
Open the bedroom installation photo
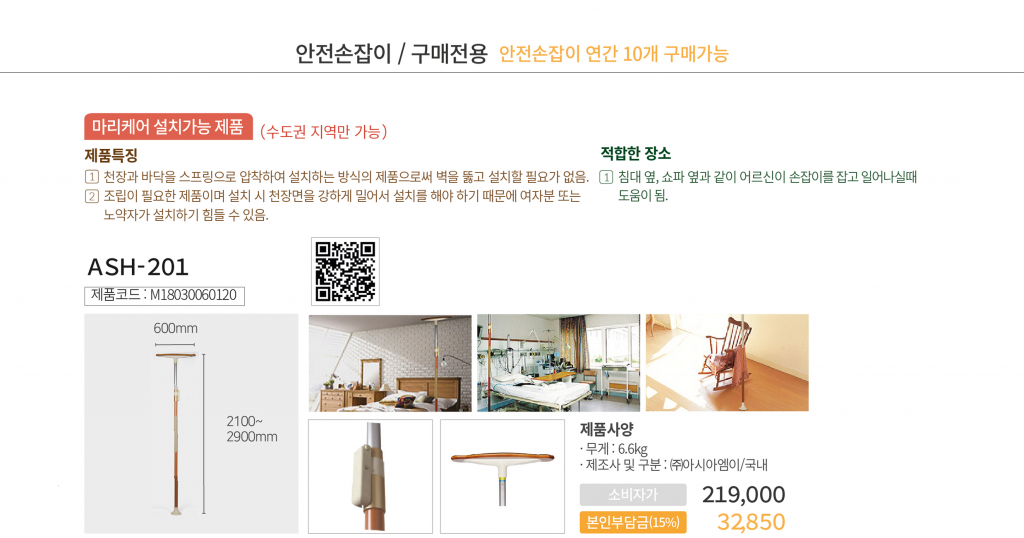point(390,363)
